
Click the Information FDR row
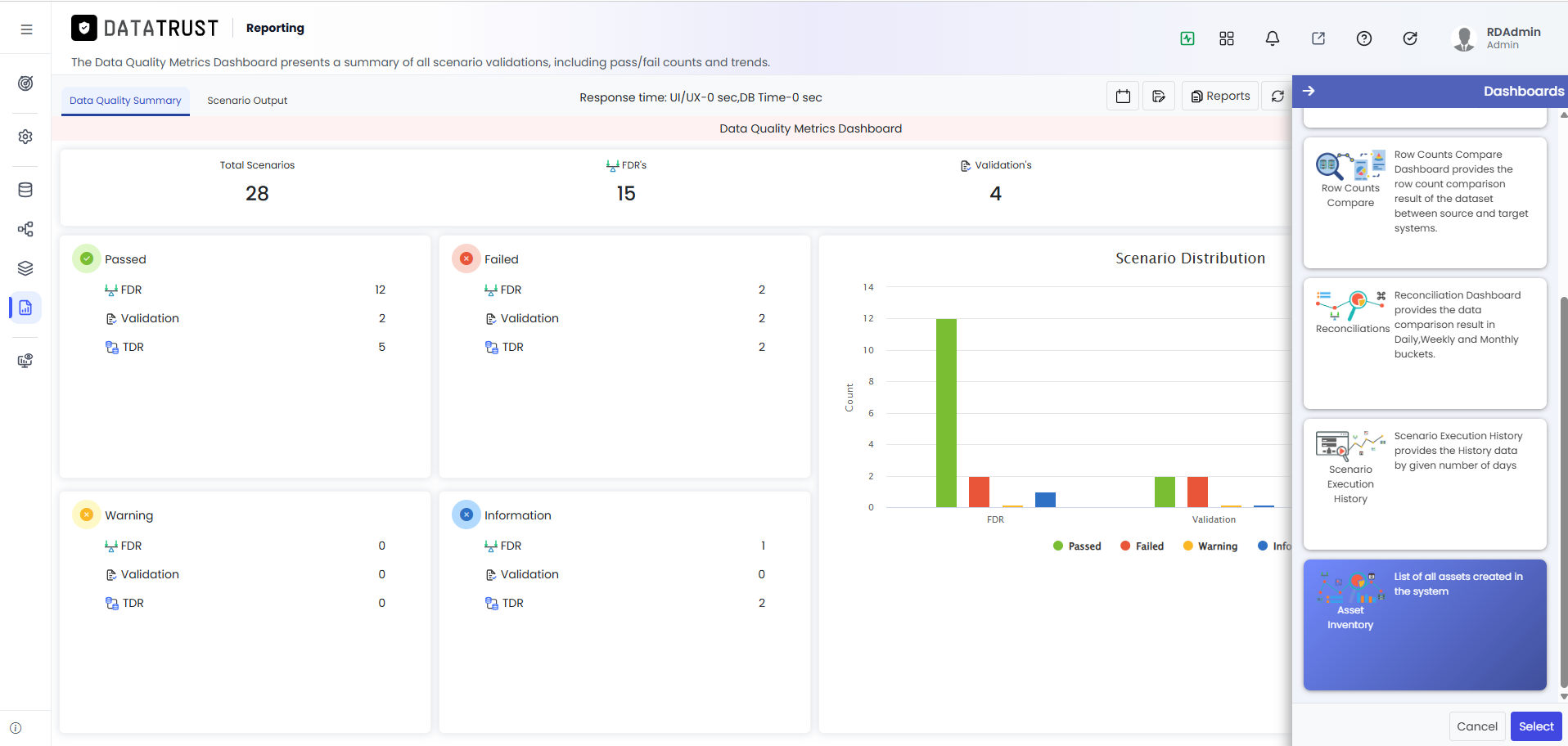click(x=625, y=546)
